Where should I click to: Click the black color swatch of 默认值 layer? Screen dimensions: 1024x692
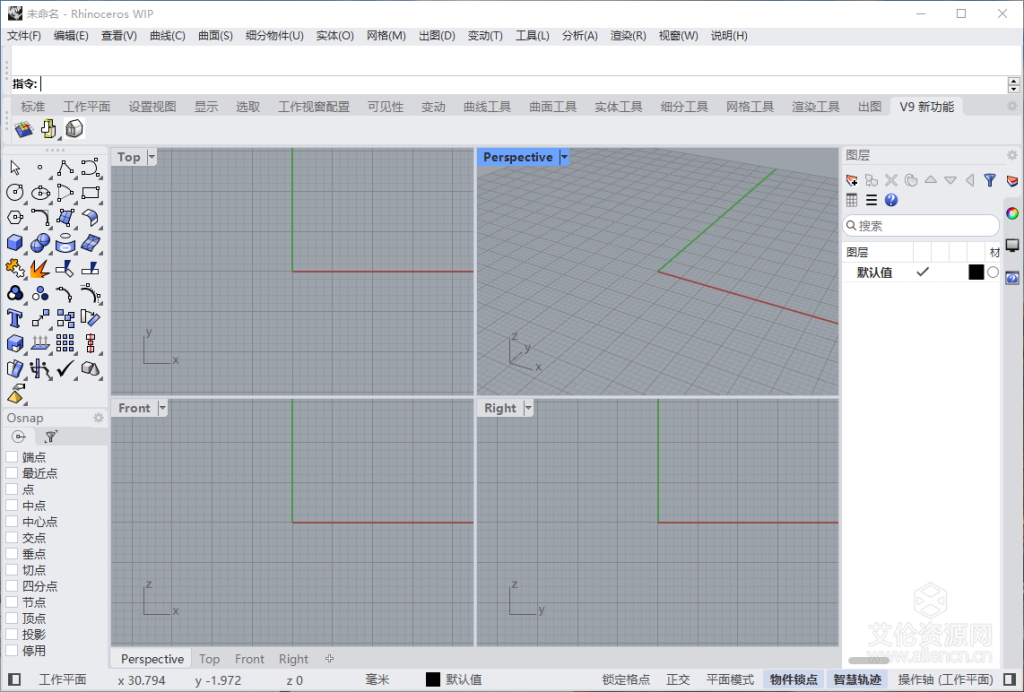point(976,272)
